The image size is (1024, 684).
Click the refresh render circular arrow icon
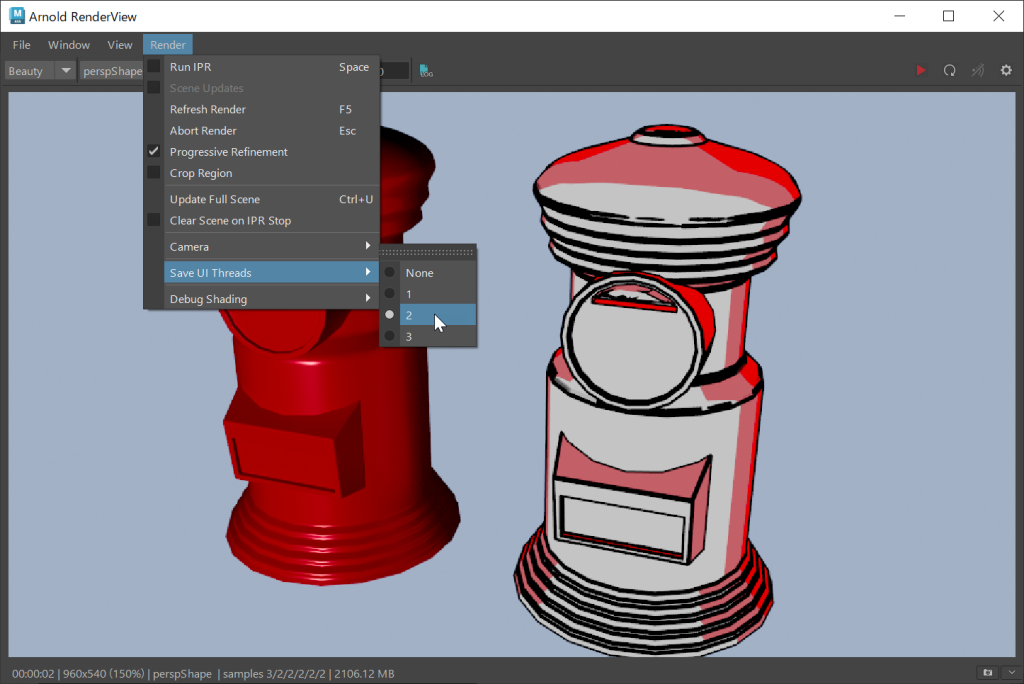pyautogui.click(x=950, y=70)
